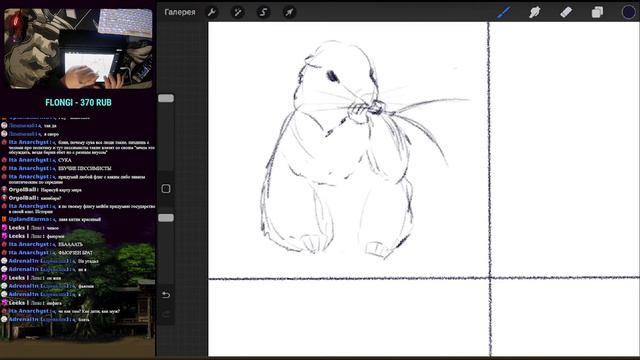
Task: Select the Eraser tool
Action: tap(566, 12)
